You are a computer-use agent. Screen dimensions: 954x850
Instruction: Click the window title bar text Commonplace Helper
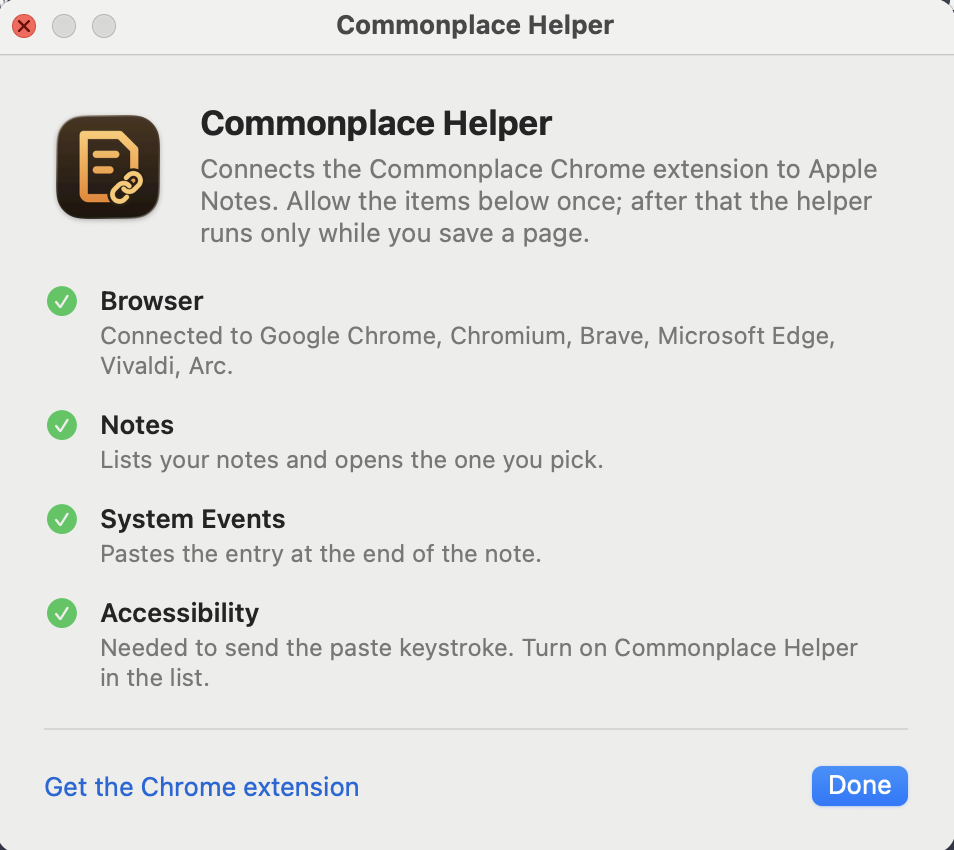point(475,26)
